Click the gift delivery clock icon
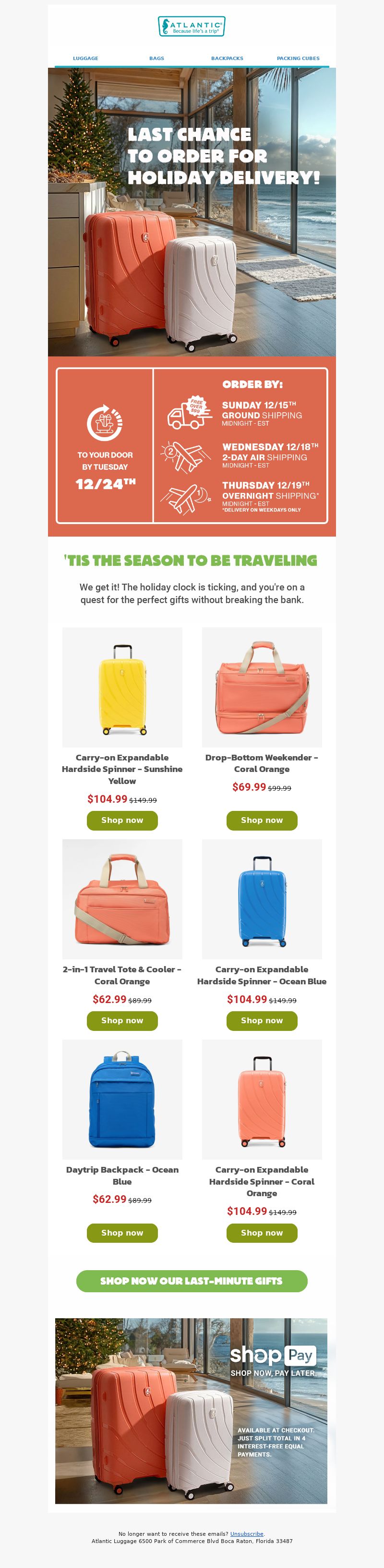Screen dimensions: 384x1568 click(105, 422)
